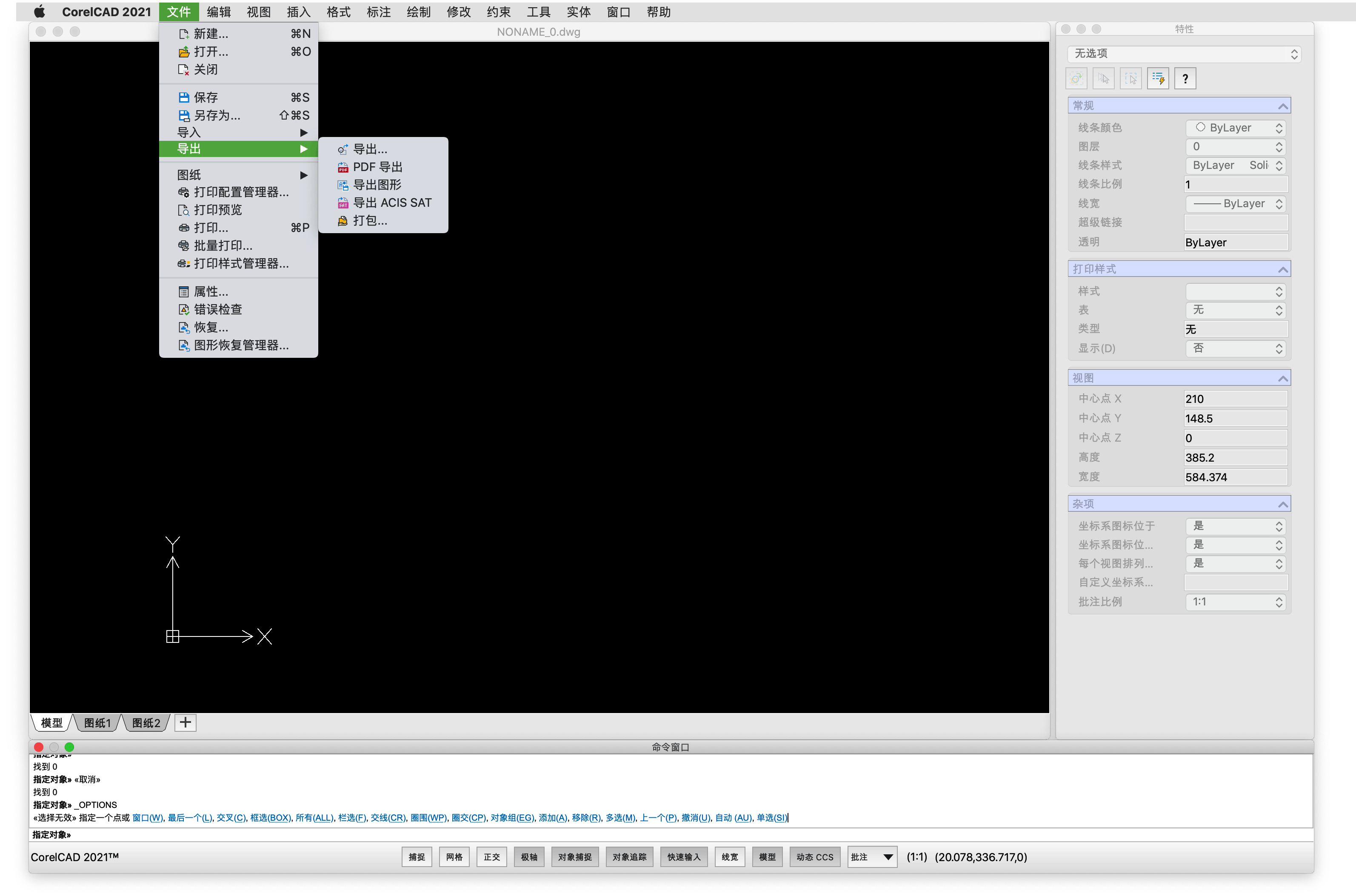Click the 批量打印 batch print icon

pos(183,246)
